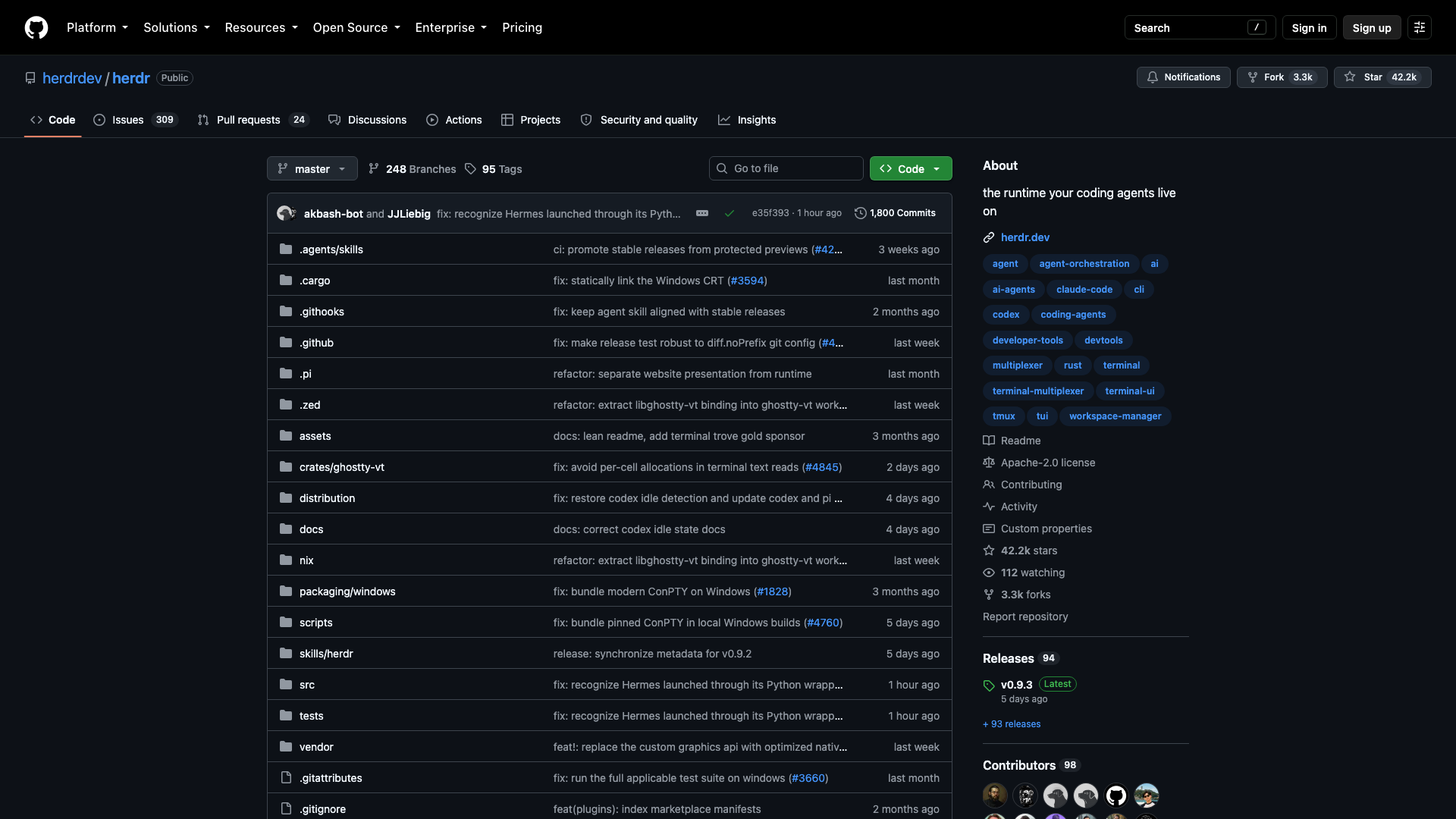Open Security and quality tab

pyautogui.click(x=639, y=120)
